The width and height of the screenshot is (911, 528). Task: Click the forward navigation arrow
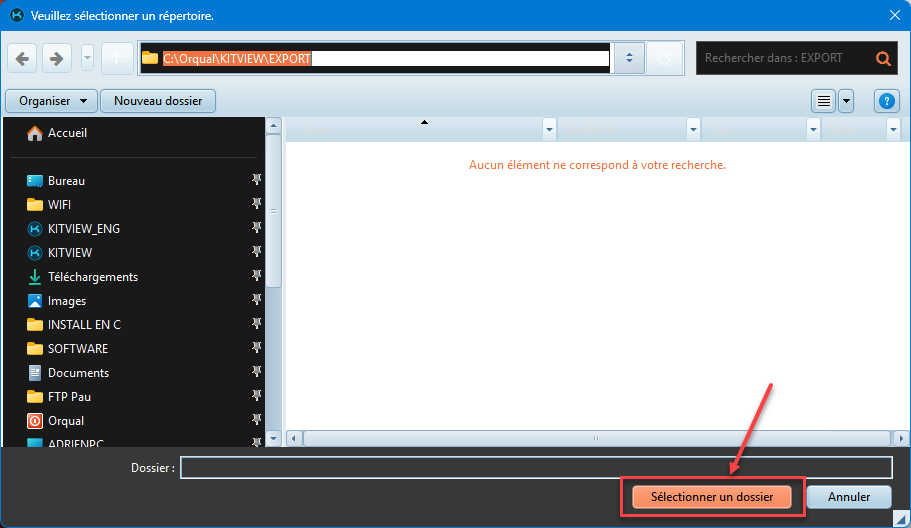tap(57, 59)
